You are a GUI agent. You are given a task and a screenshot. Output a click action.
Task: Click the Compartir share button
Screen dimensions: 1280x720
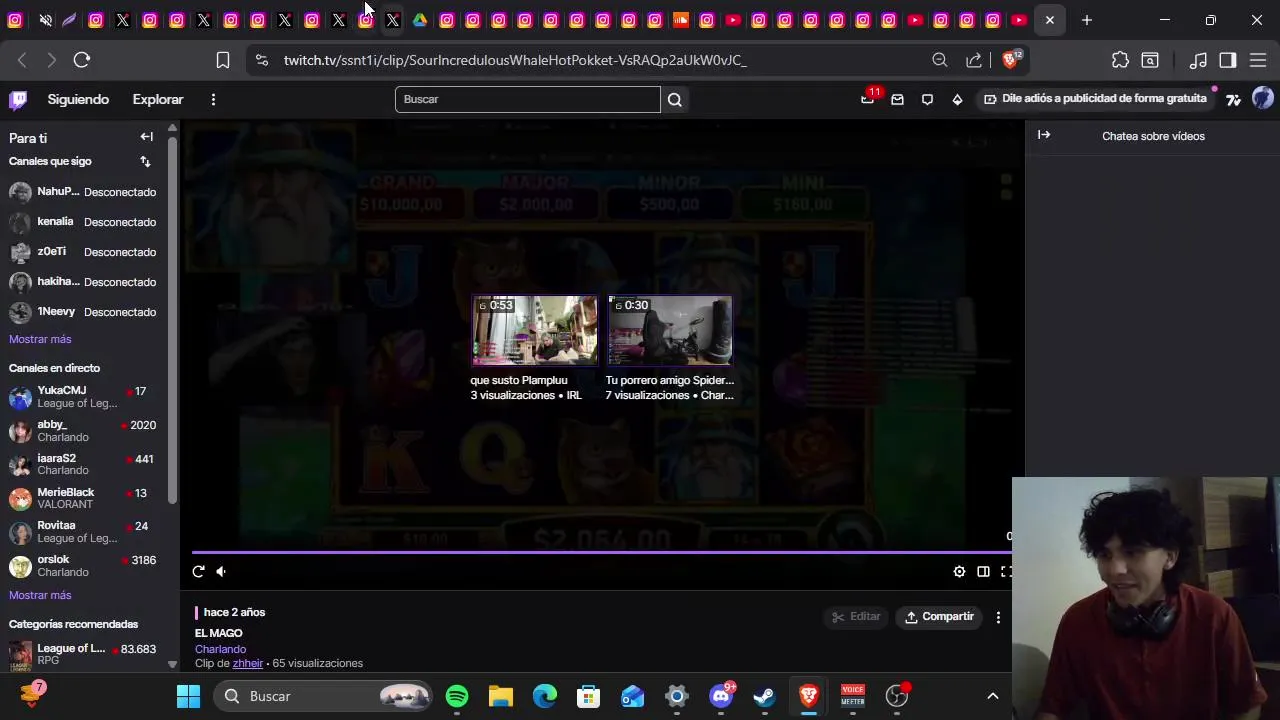939,617
